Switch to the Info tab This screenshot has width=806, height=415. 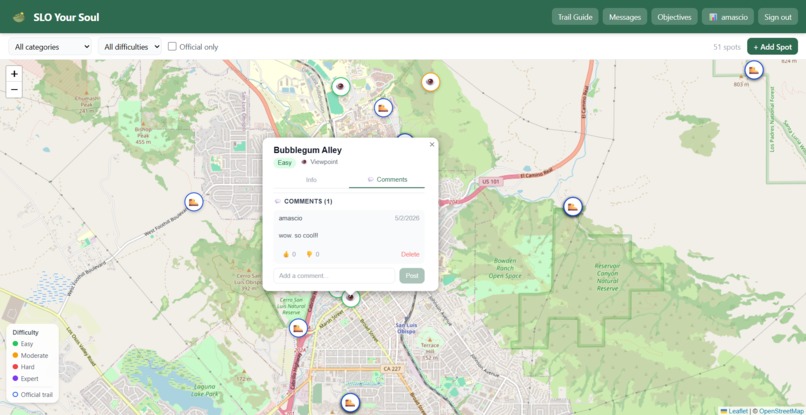pyautogui.click(x=311, y=180)
